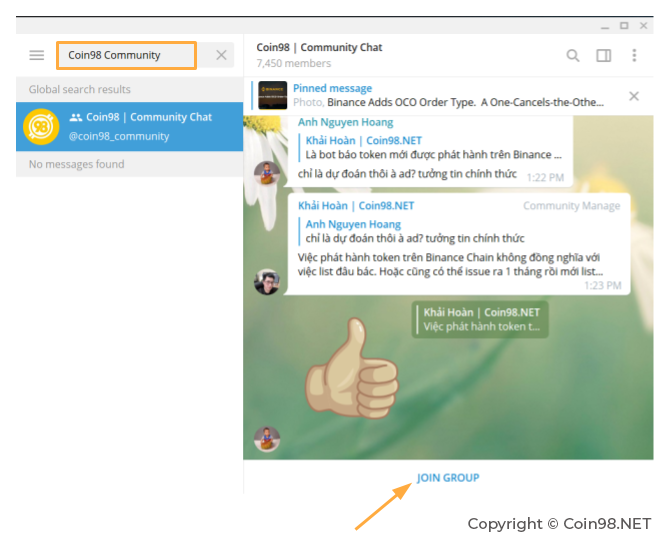Click the Global search results header

click(x=129, y=90)
